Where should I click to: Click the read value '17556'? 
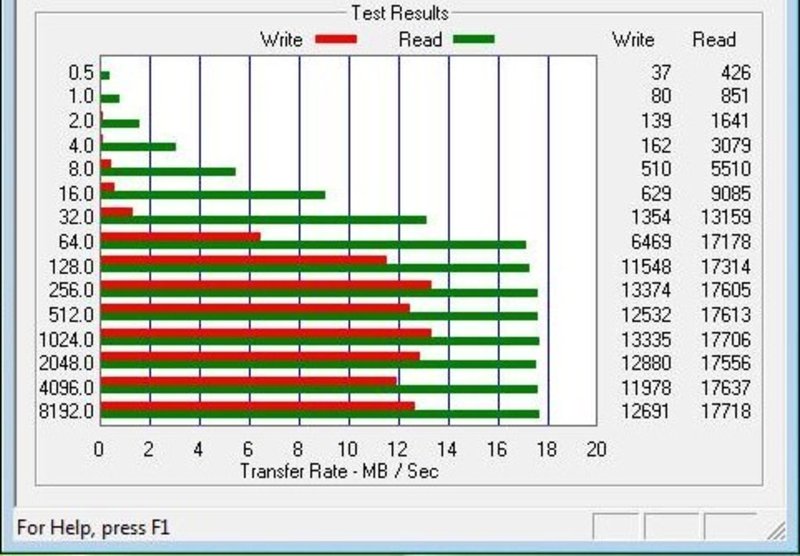(726, 363)
